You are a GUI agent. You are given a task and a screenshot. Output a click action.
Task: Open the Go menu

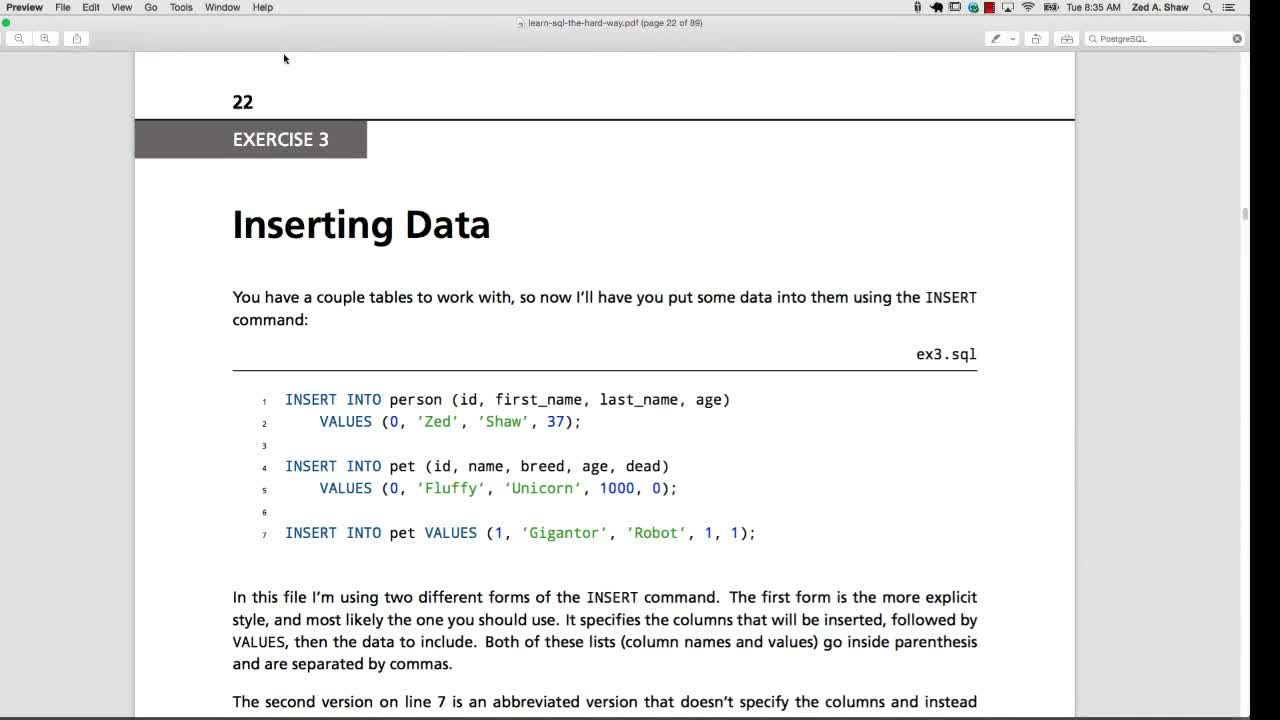coord(151,7)
